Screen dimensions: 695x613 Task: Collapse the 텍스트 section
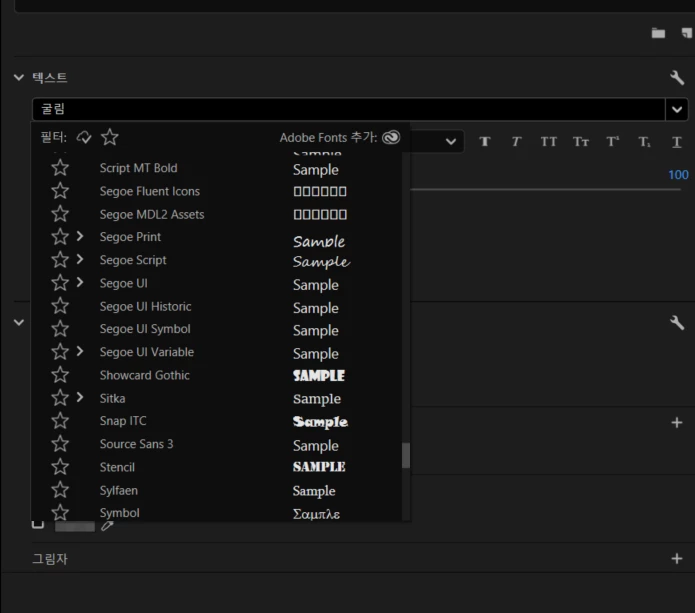point(19,78)
